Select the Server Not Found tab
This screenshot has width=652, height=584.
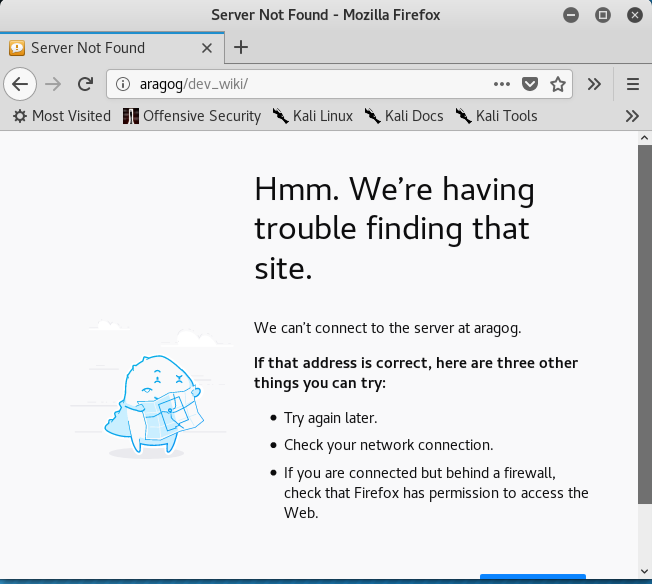100,48
